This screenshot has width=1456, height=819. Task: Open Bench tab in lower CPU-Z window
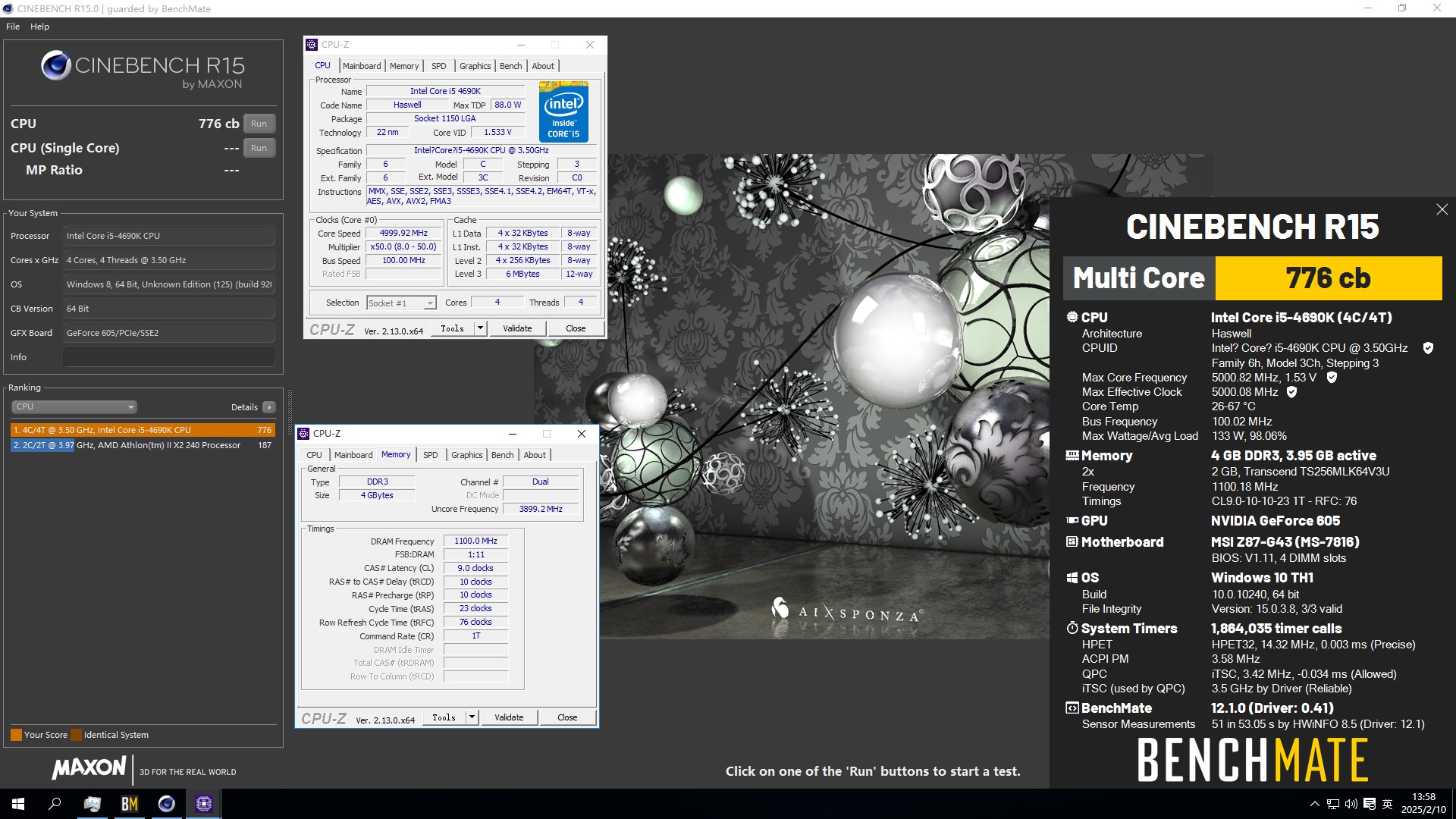[x=502, y=455]
